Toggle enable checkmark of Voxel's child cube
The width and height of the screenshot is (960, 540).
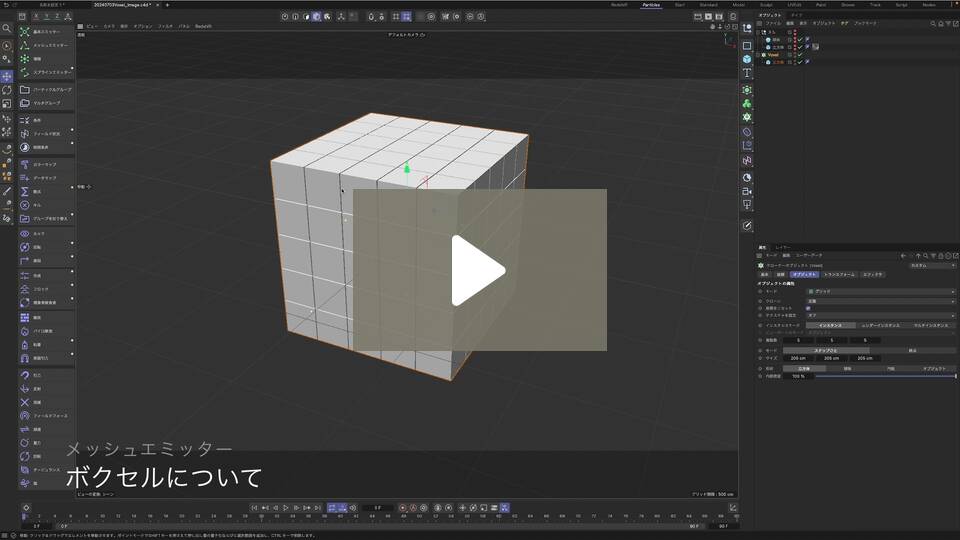tap(800, 62)
